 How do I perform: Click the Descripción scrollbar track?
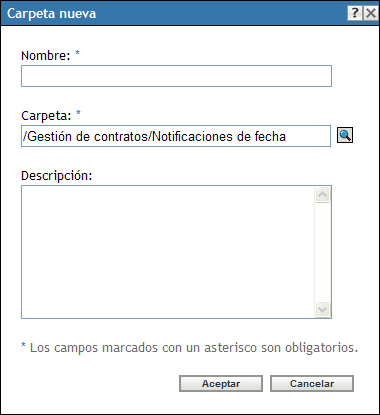pos(322,252)
